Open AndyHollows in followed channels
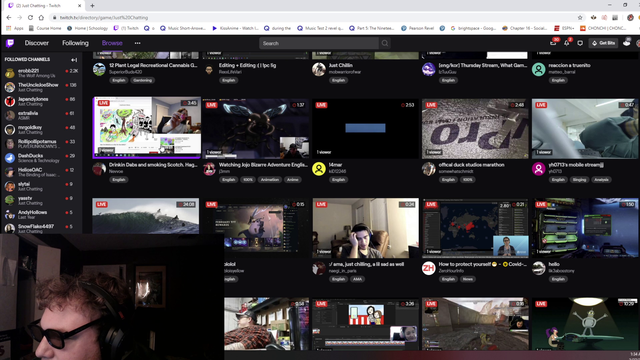 click(x=41, y=215)
